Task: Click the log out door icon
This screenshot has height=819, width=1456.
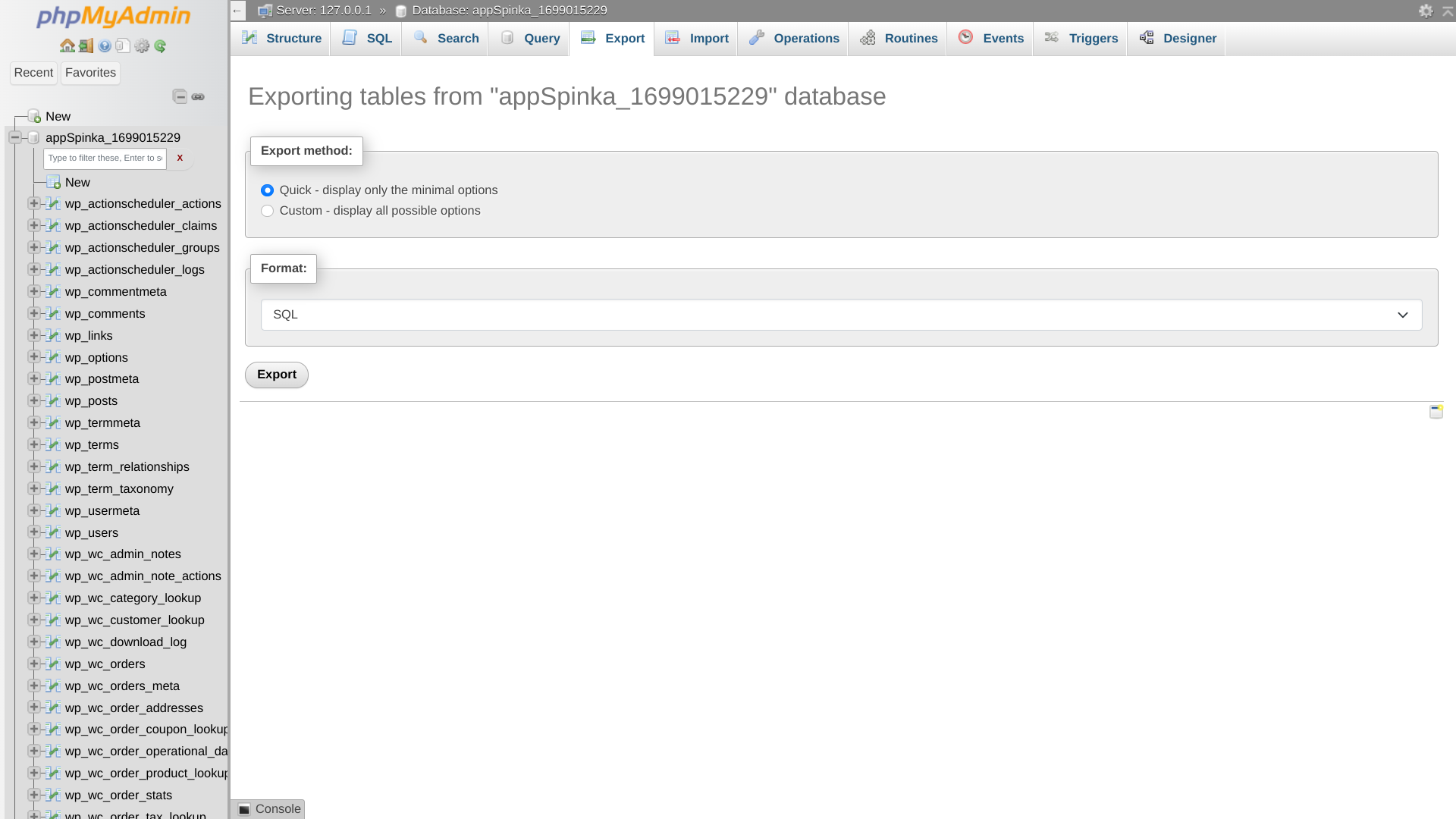Action: (x=84, y=45)
